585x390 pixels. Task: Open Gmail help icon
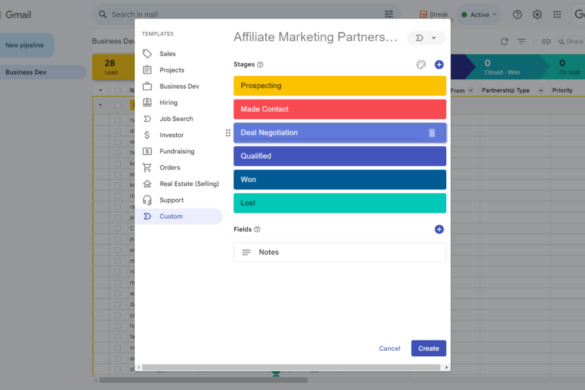[x=517, y=15]
